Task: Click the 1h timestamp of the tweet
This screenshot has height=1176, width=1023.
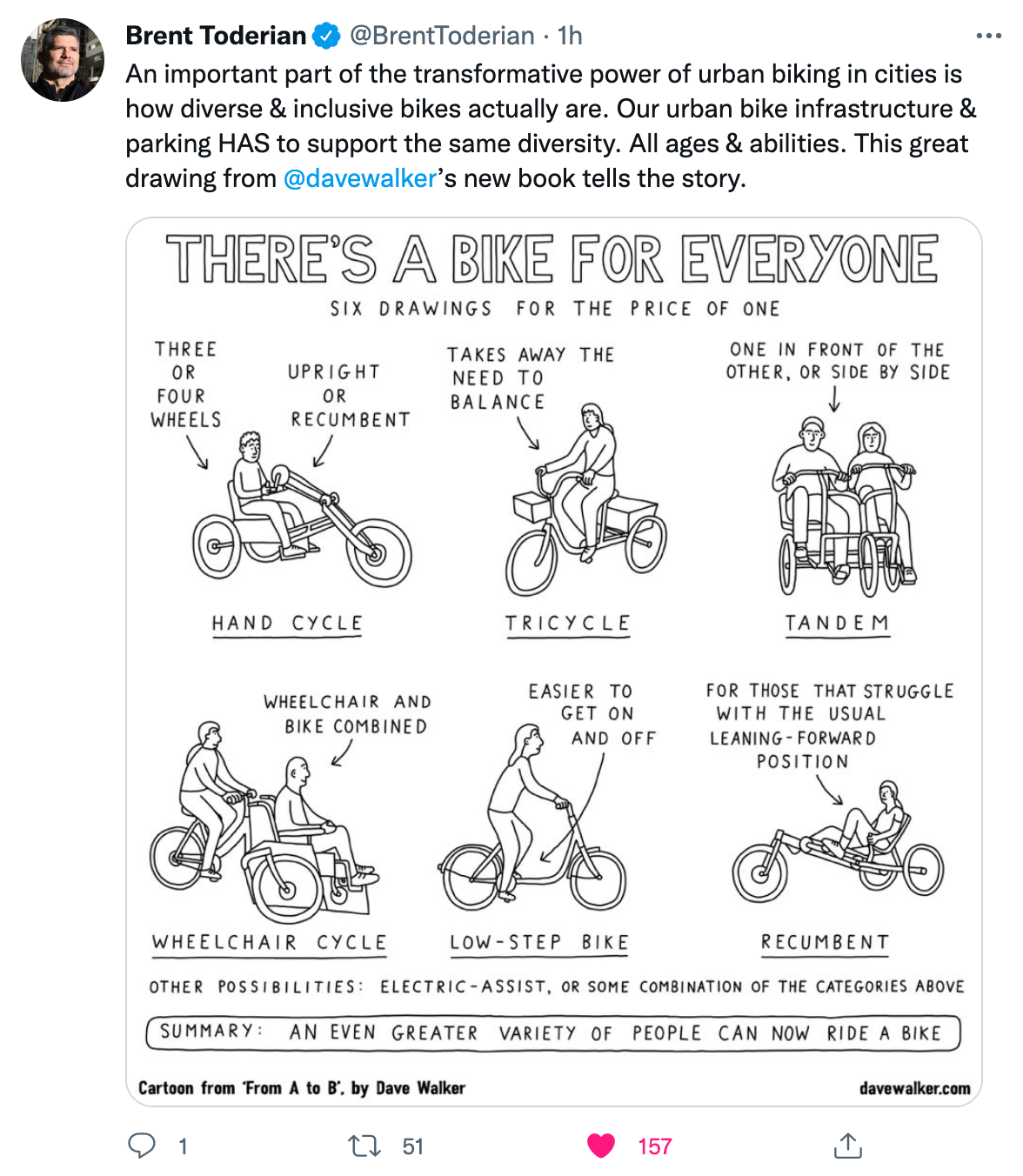Action: click(570, 36)
